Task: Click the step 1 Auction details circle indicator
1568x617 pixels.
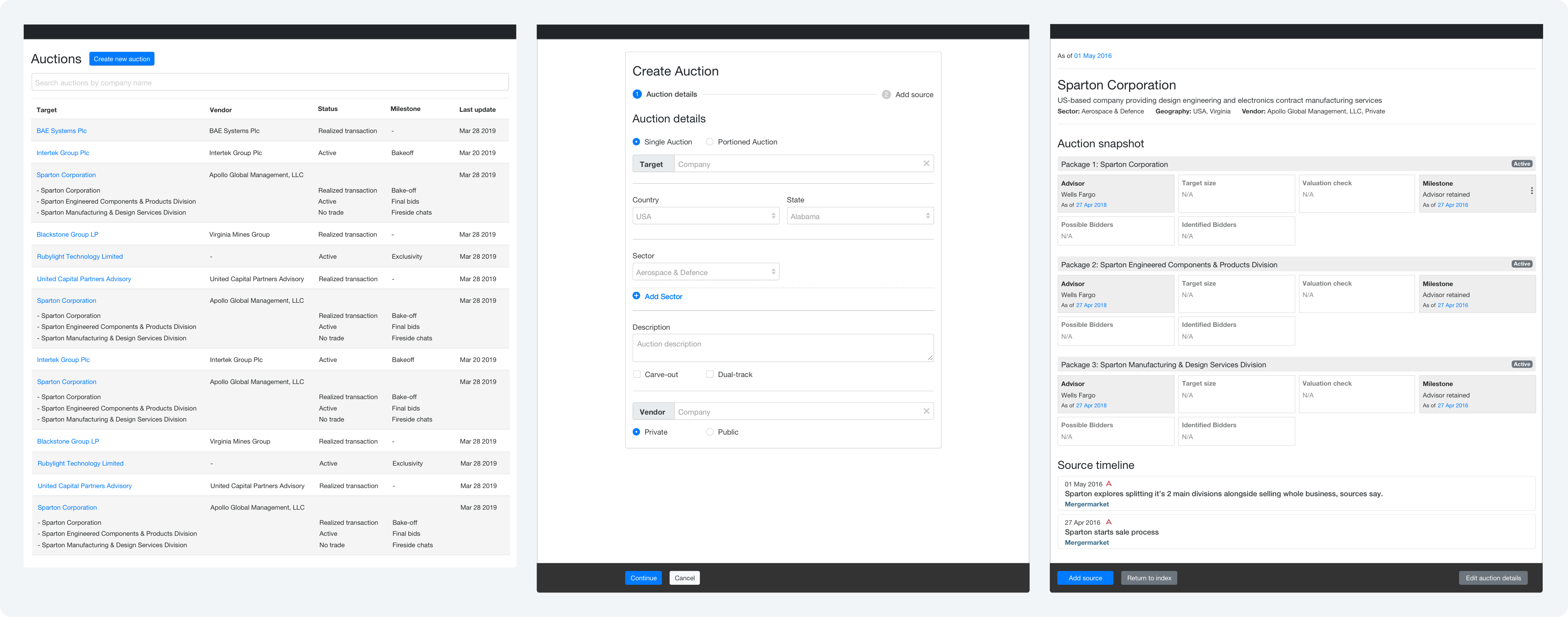Action: click(x=637, y=94)
